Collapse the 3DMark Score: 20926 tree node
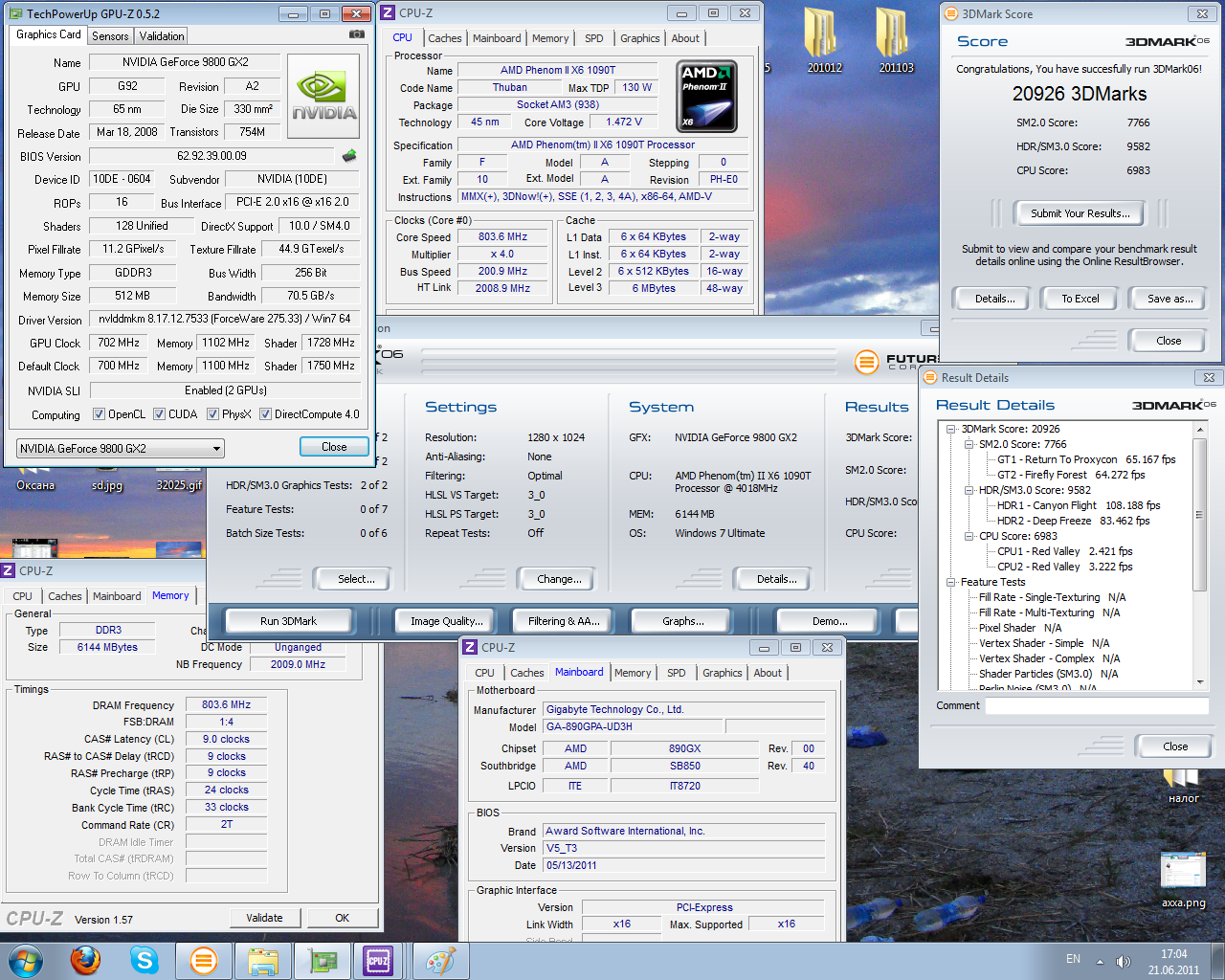1225x980 pixels. 951,429
